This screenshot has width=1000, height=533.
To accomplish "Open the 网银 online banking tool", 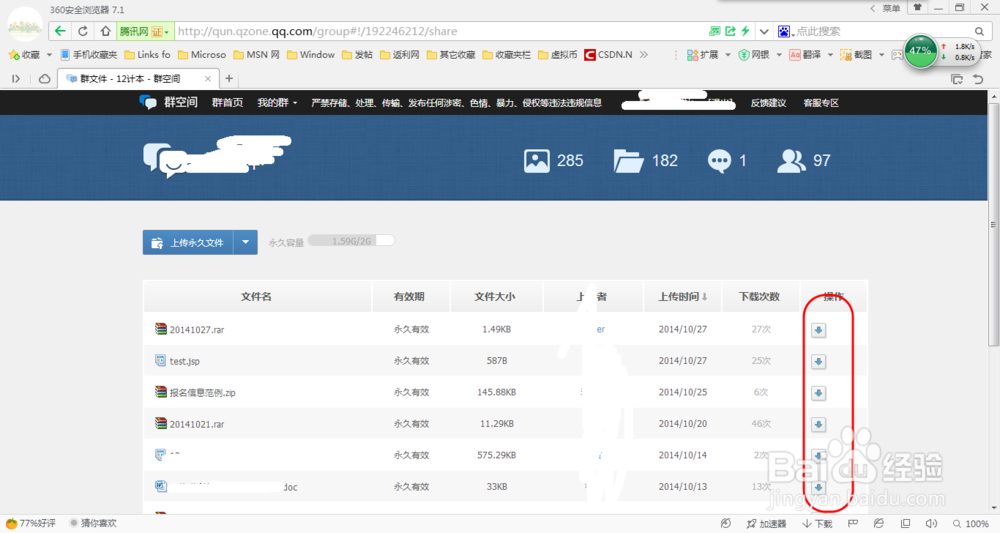I will (x=754, y=55).
